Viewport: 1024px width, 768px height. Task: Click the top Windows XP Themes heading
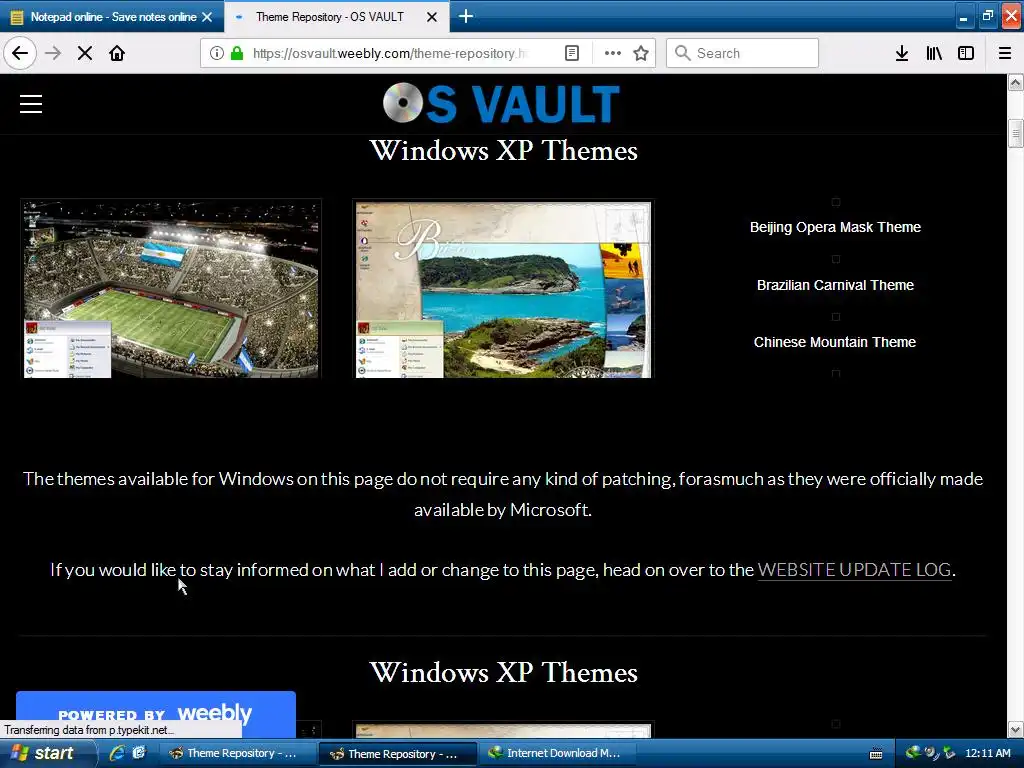504,150
